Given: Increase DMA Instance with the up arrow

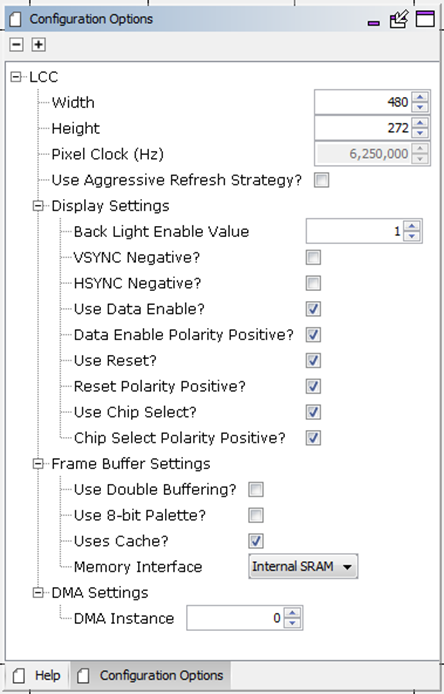Looking at the screenshot, I should 292,613.
